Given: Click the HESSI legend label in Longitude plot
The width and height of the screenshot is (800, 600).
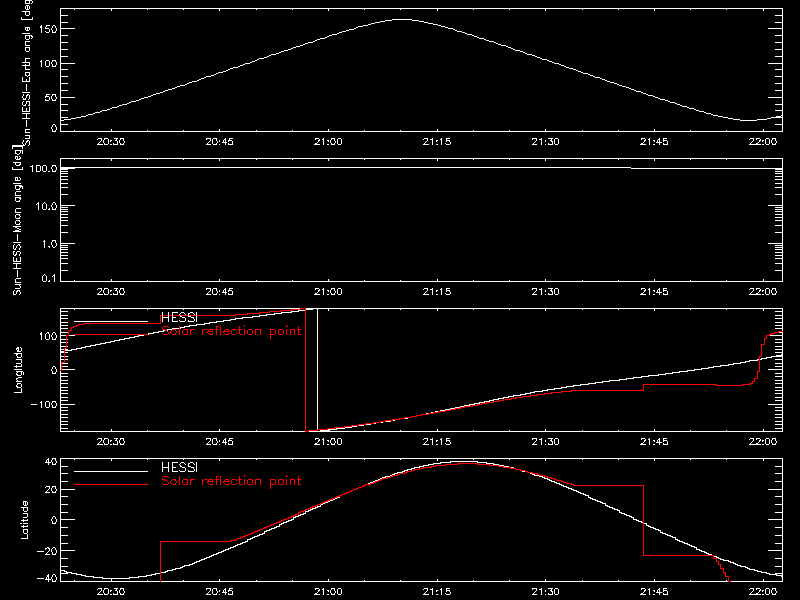Looking at the screenshot, I should [x=179, y=317].
